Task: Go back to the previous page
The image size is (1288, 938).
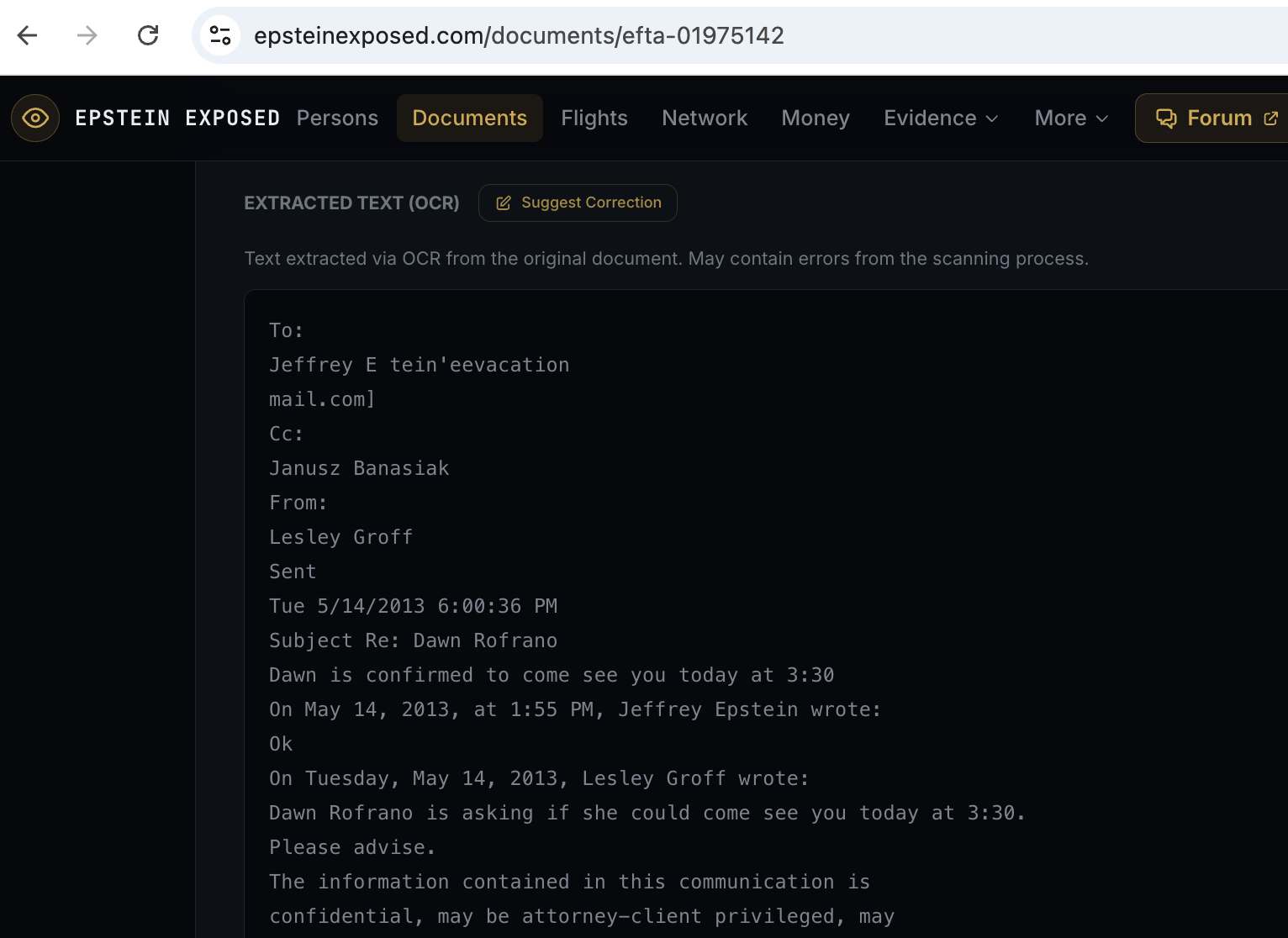Action: 28,35
